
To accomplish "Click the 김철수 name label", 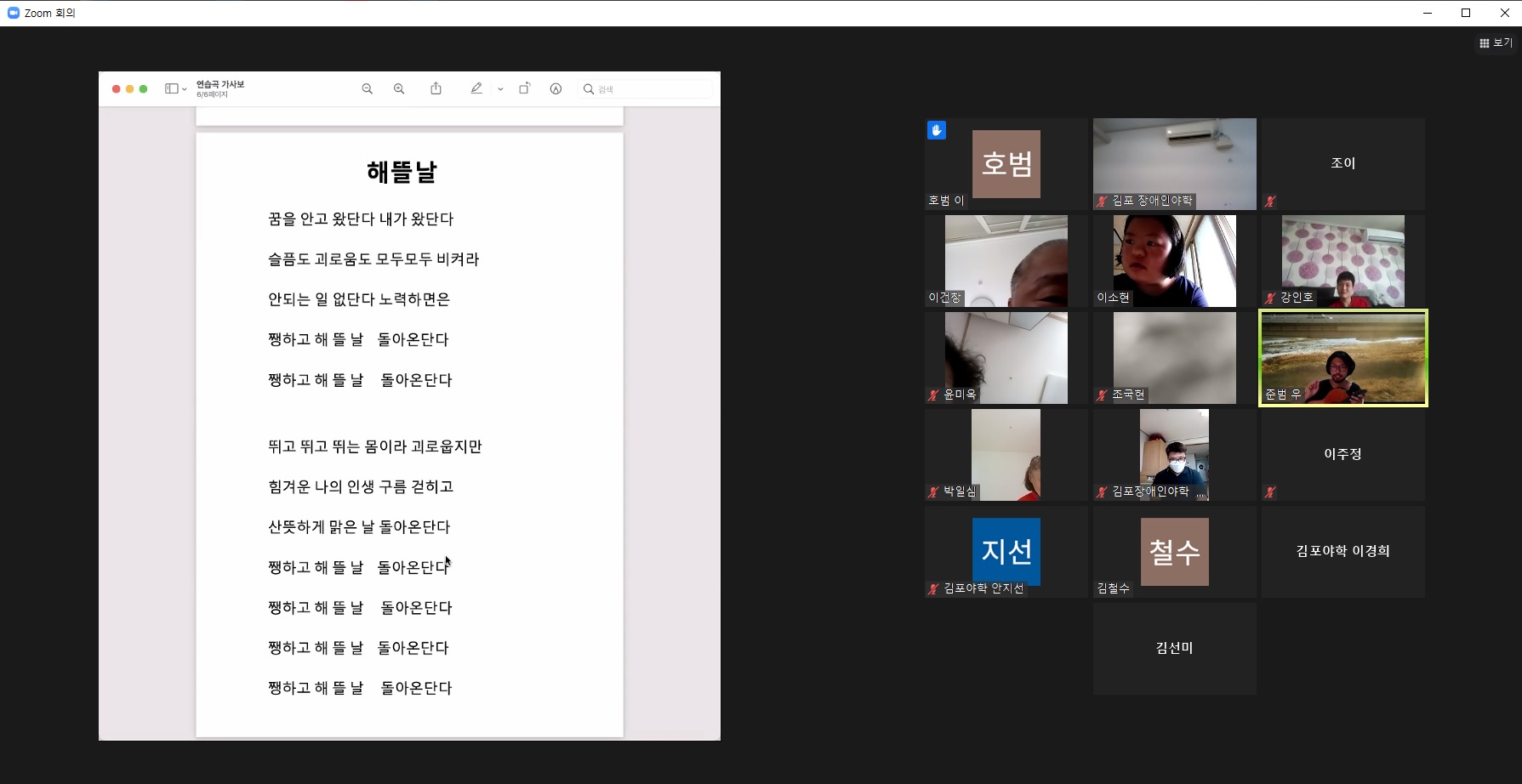I will click(x=1114, y=588).
